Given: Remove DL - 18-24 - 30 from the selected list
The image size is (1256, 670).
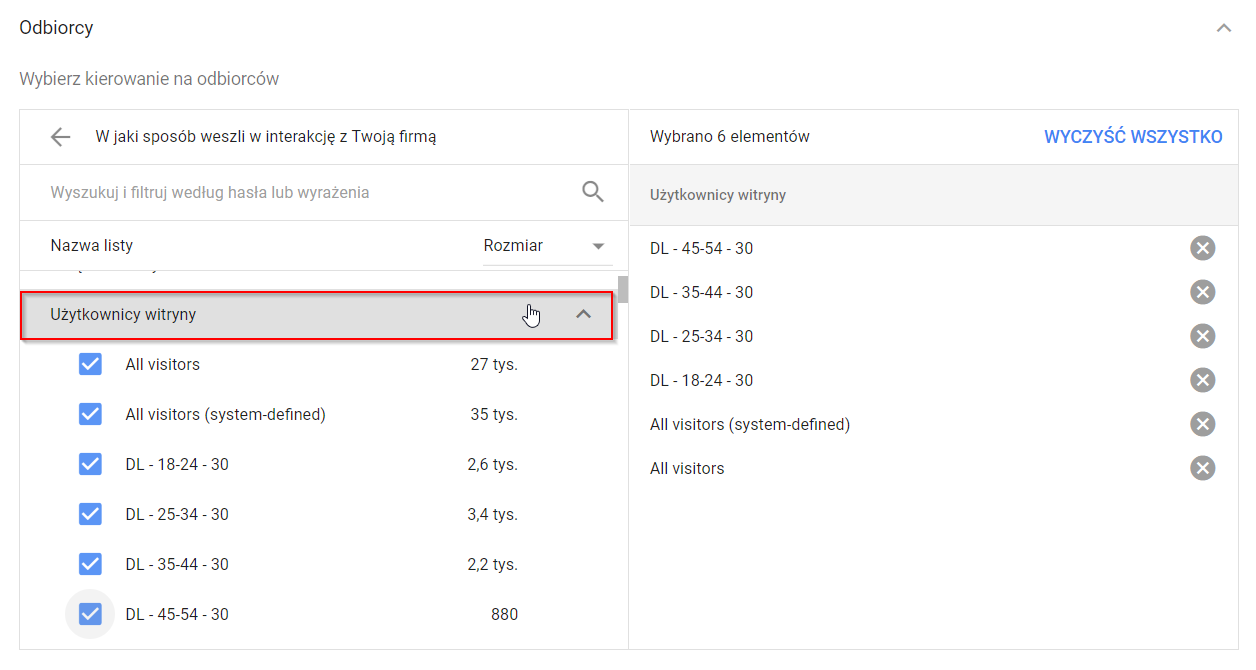Looking at the screenshot, I should pos(1203,380).
